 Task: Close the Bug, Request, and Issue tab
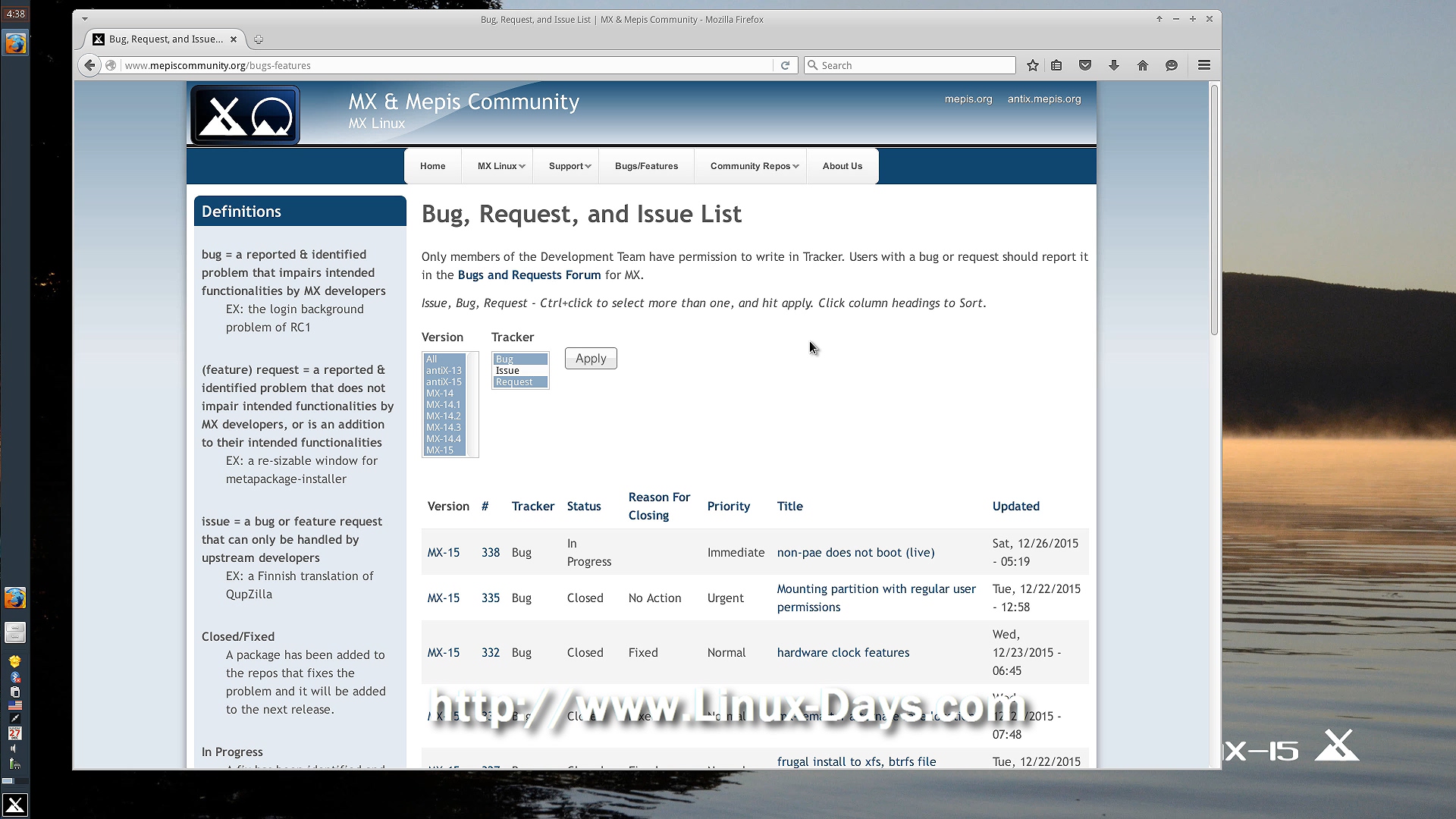[x=234, y=39]
